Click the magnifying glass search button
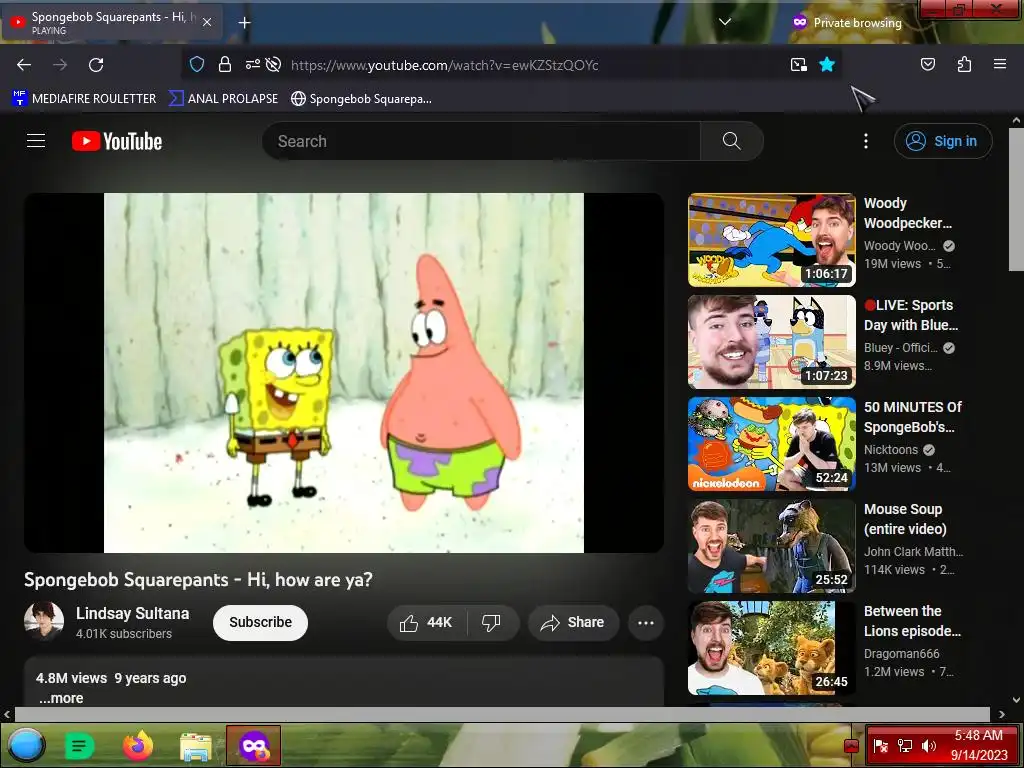The width and height of the screenshot is (1024, 768). (x=731, y=141)
